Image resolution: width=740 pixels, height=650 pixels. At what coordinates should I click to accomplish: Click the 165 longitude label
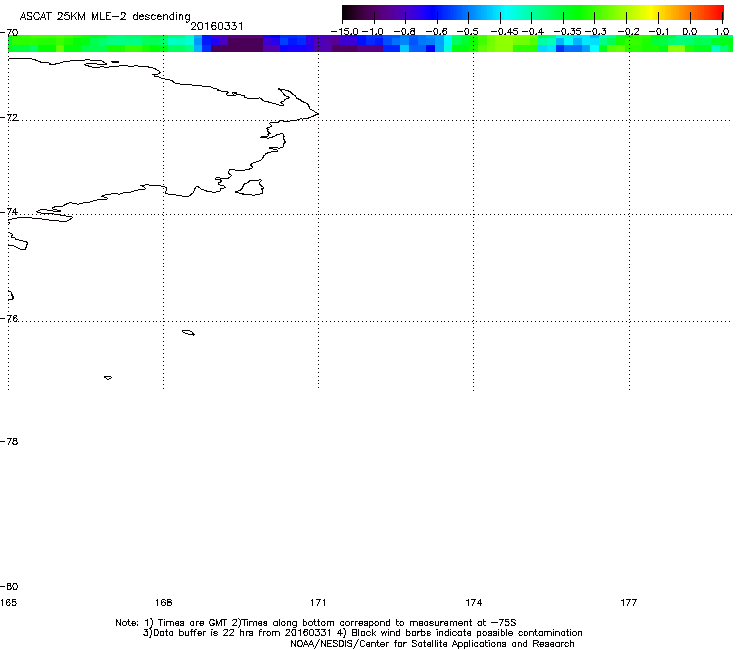click(8, 603)
